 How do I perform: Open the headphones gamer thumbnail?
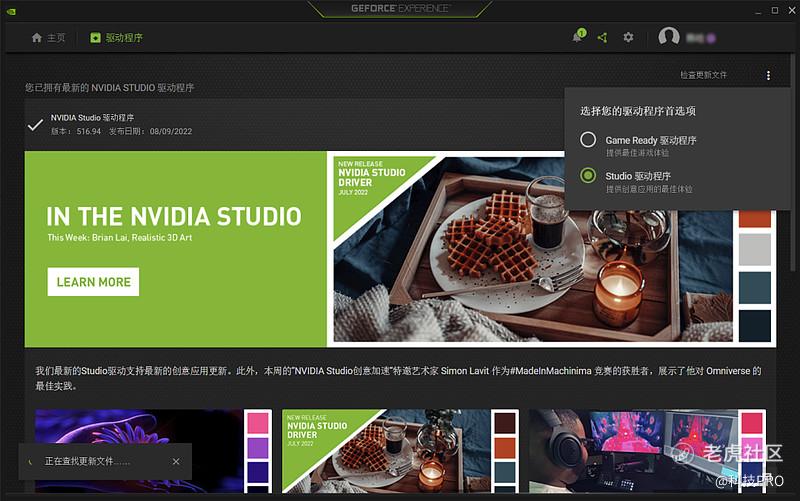[x=633, y=450]
